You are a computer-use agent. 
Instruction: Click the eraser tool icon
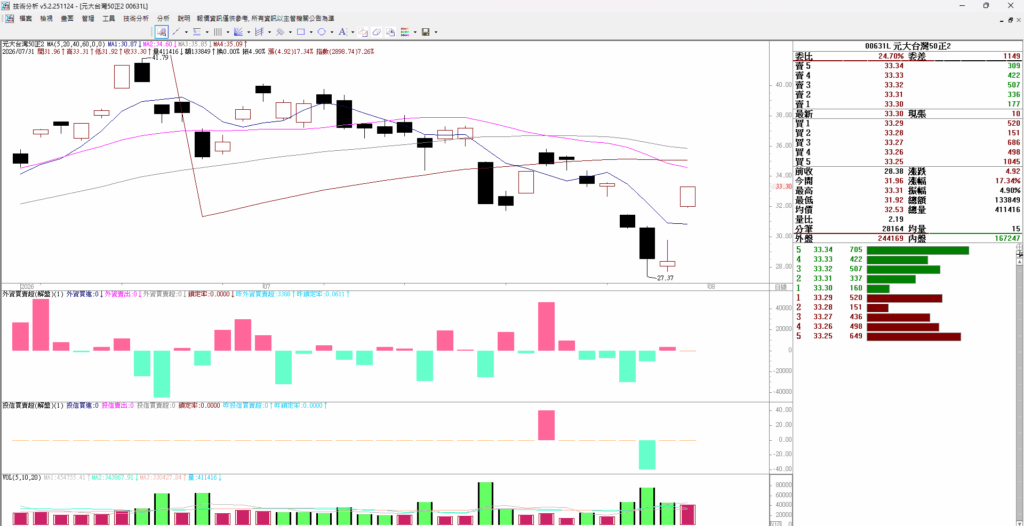tap(376, 31)
